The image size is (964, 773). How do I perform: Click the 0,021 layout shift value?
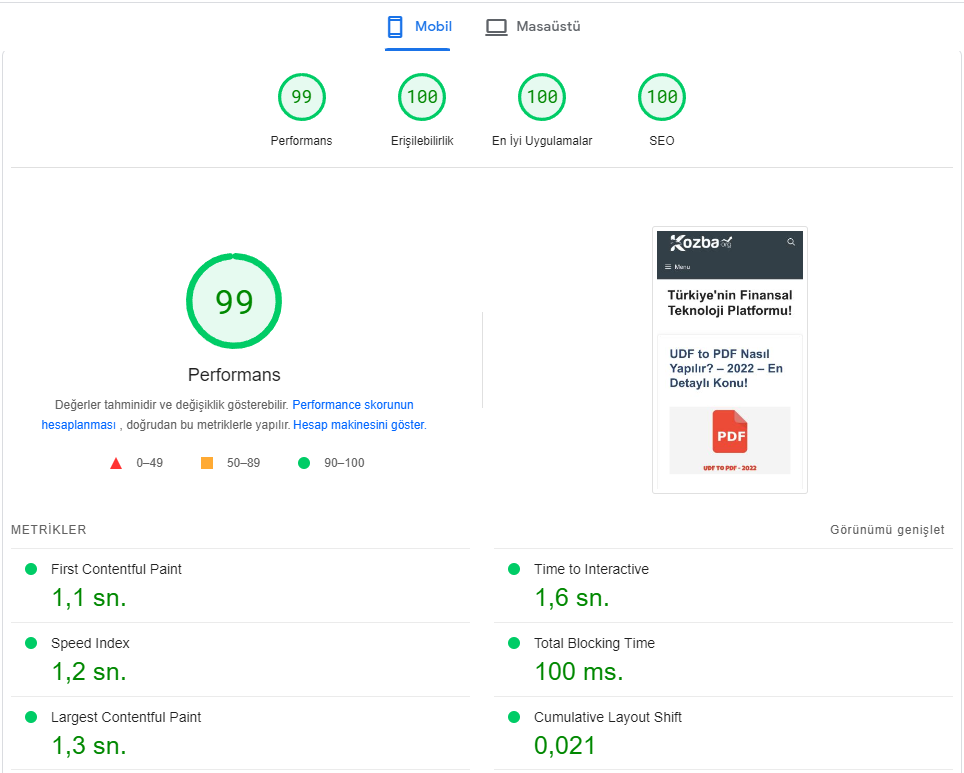click(565, 745)
